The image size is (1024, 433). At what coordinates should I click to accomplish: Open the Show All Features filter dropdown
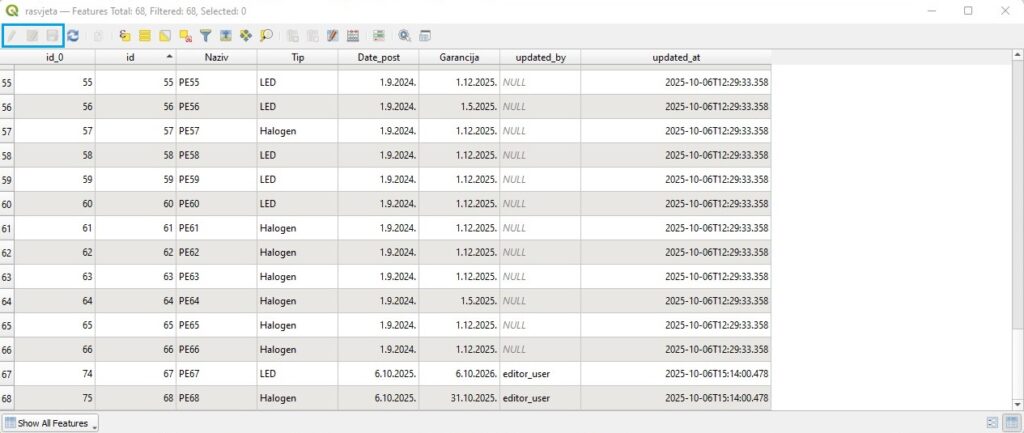tap(50, 423)
